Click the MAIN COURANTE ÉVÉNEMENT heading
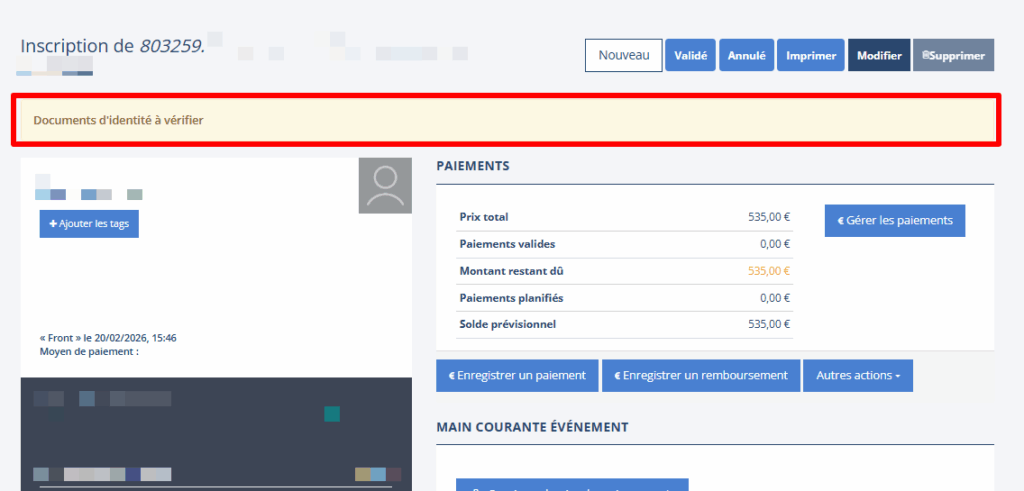 click(532, 427)
